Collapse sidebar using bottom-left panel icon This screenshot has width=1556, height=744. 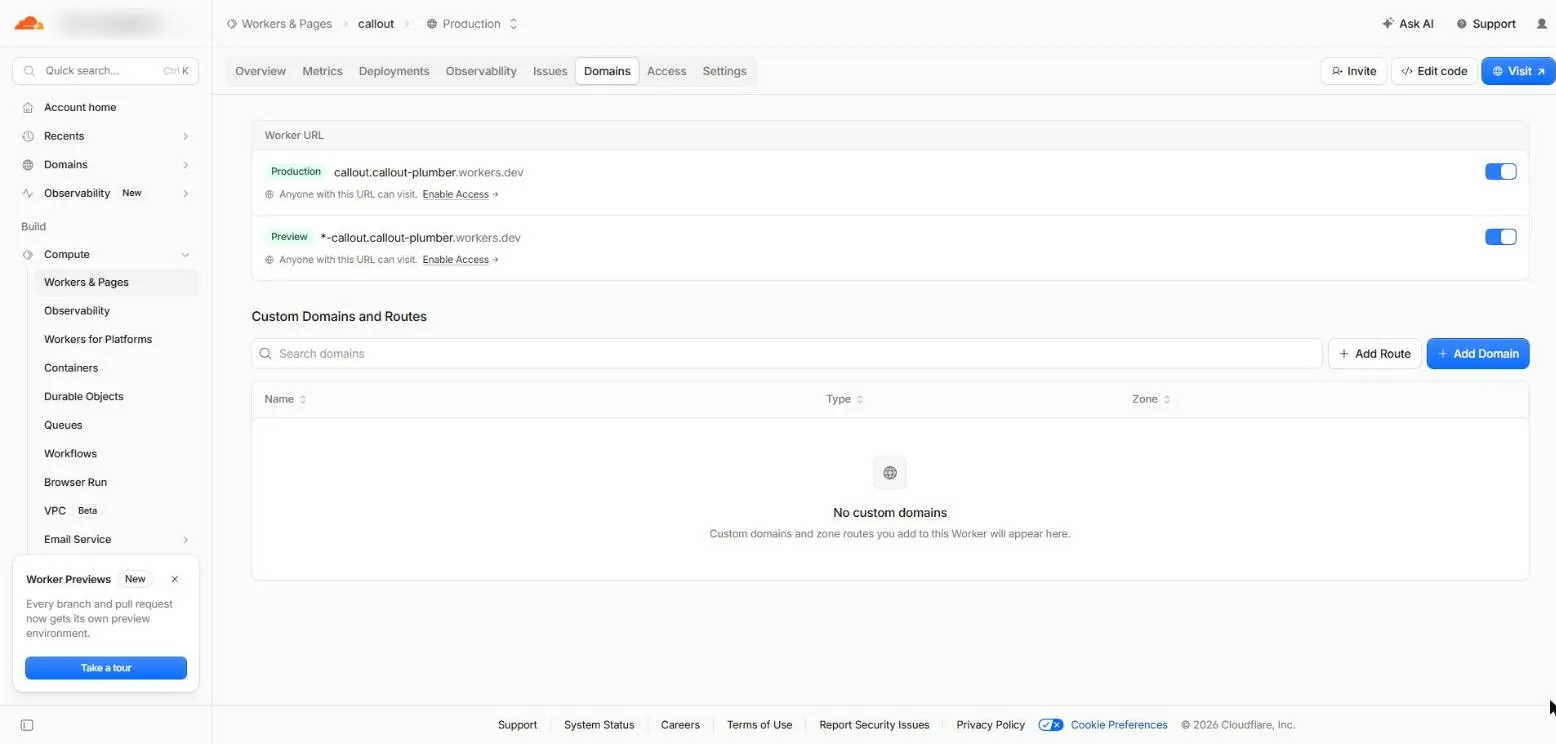pos(27,725)
